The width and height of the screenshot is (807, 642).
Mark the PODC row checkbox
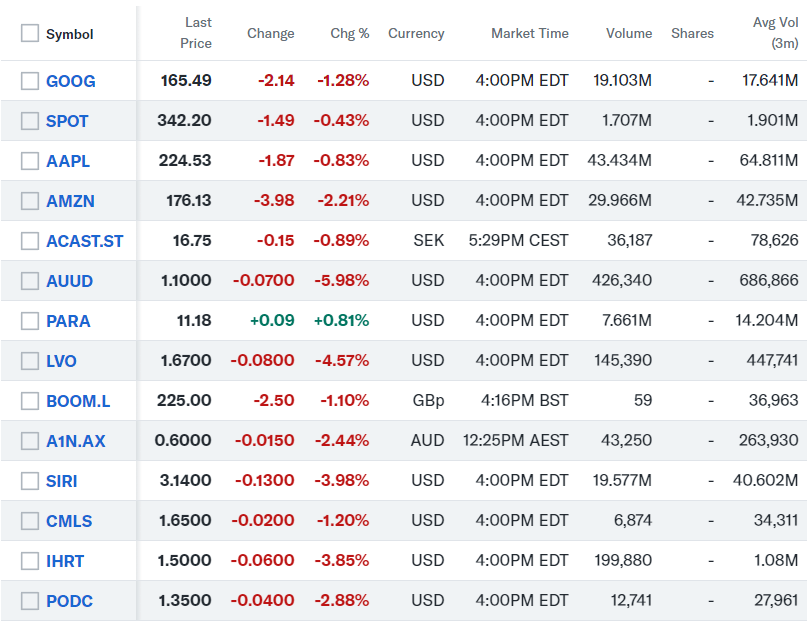tap(30, 601)
